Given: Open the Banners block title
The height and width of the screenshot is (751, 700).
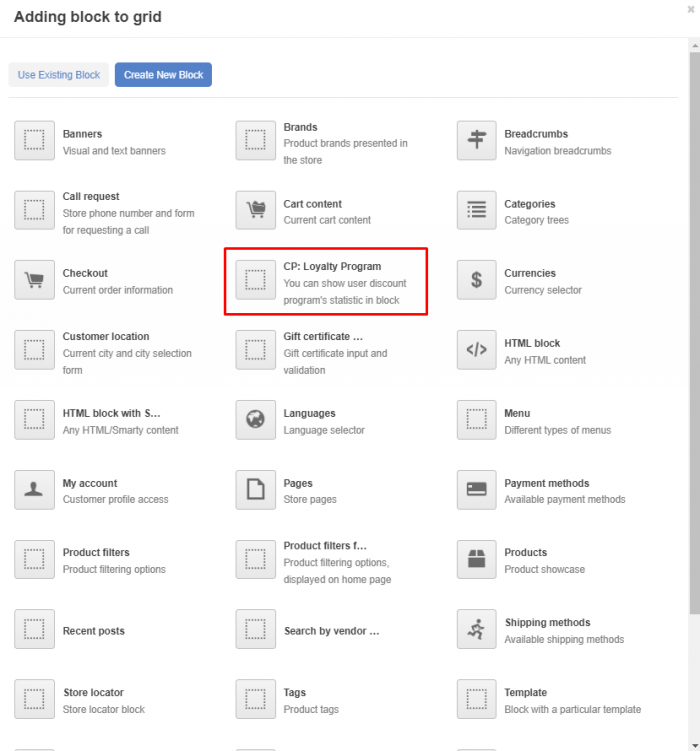Looking at the screenshot, I should pyautogui.click(x=82, y=134).
